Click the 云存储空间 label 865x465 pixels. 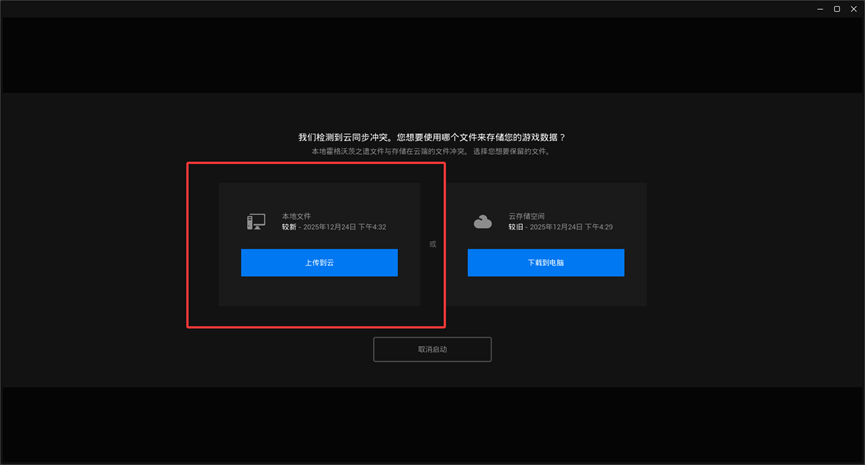[526, 216]
